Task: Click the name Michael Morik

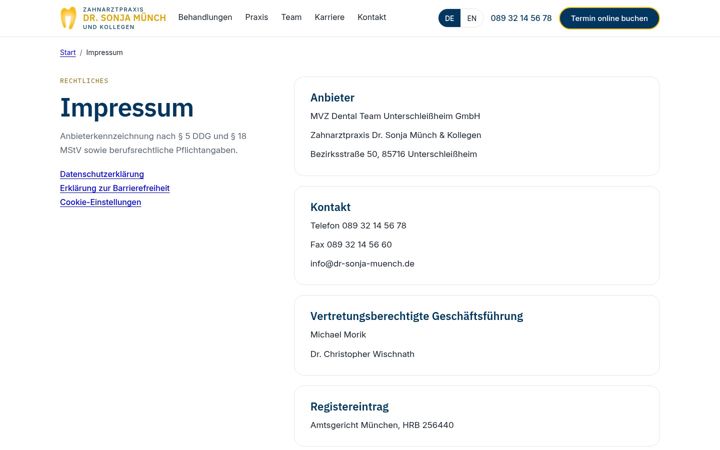Action: [338, 335]
